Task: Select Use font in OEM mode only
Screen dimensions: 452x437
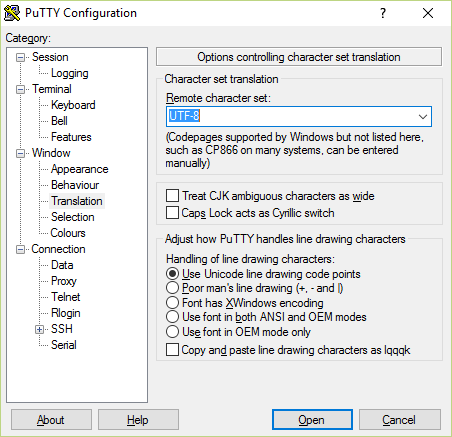Action: 172,332
